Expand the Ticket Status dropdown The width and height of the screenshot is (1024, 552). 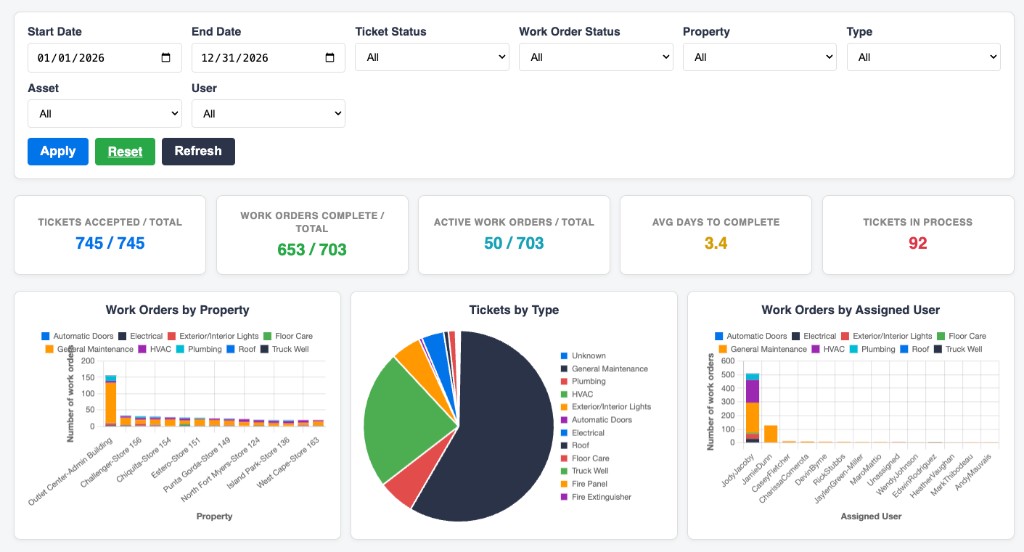[x=432, y=57]
